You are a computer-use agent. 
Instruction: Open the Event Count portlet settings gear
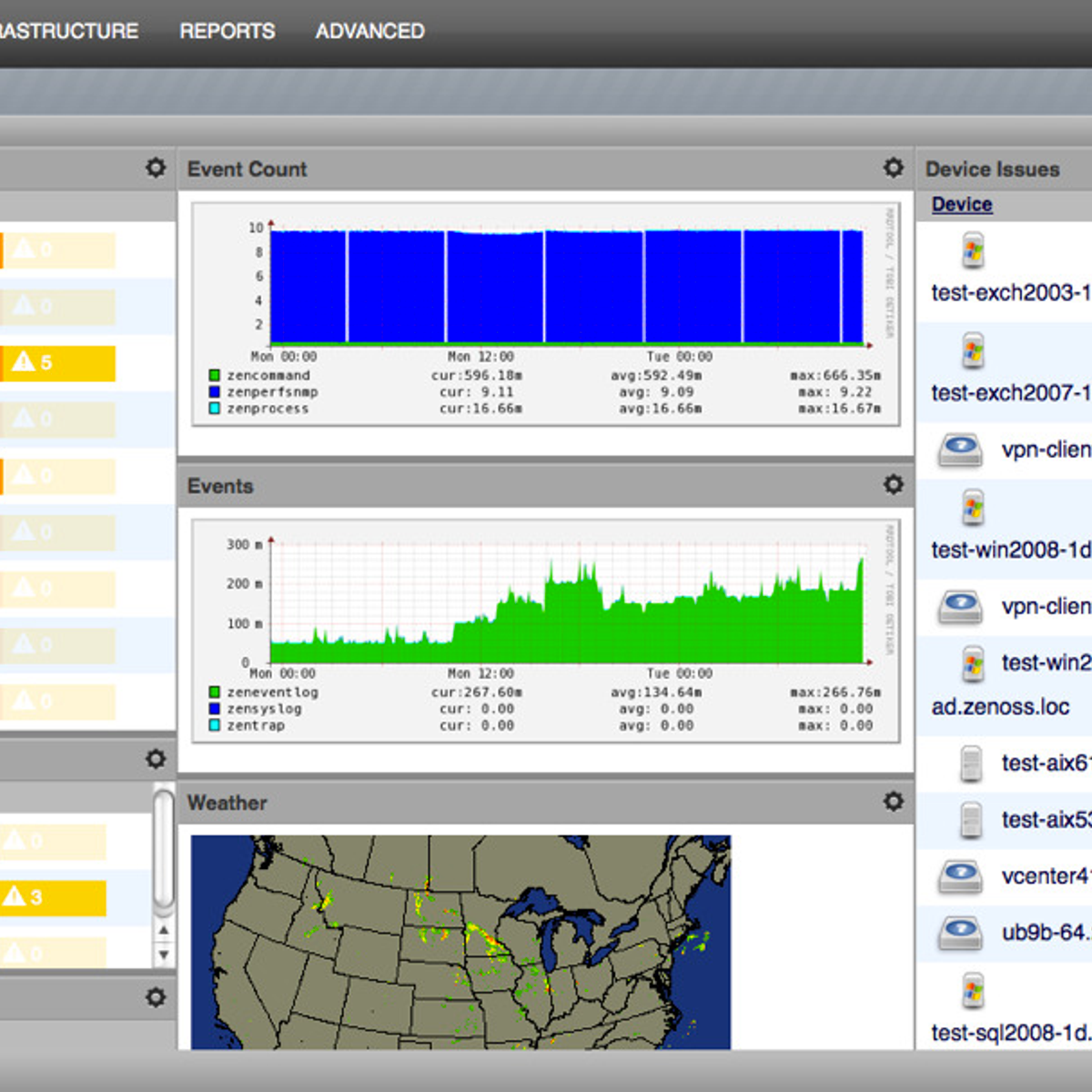(893, 167)
